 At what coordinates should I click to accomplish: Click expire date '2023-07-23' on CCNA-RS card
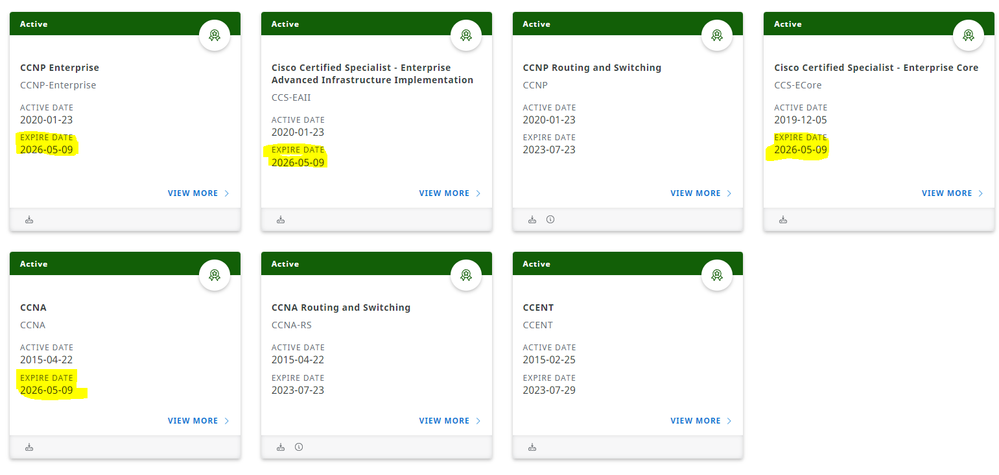pyautogui.click(x=298, y=390)
